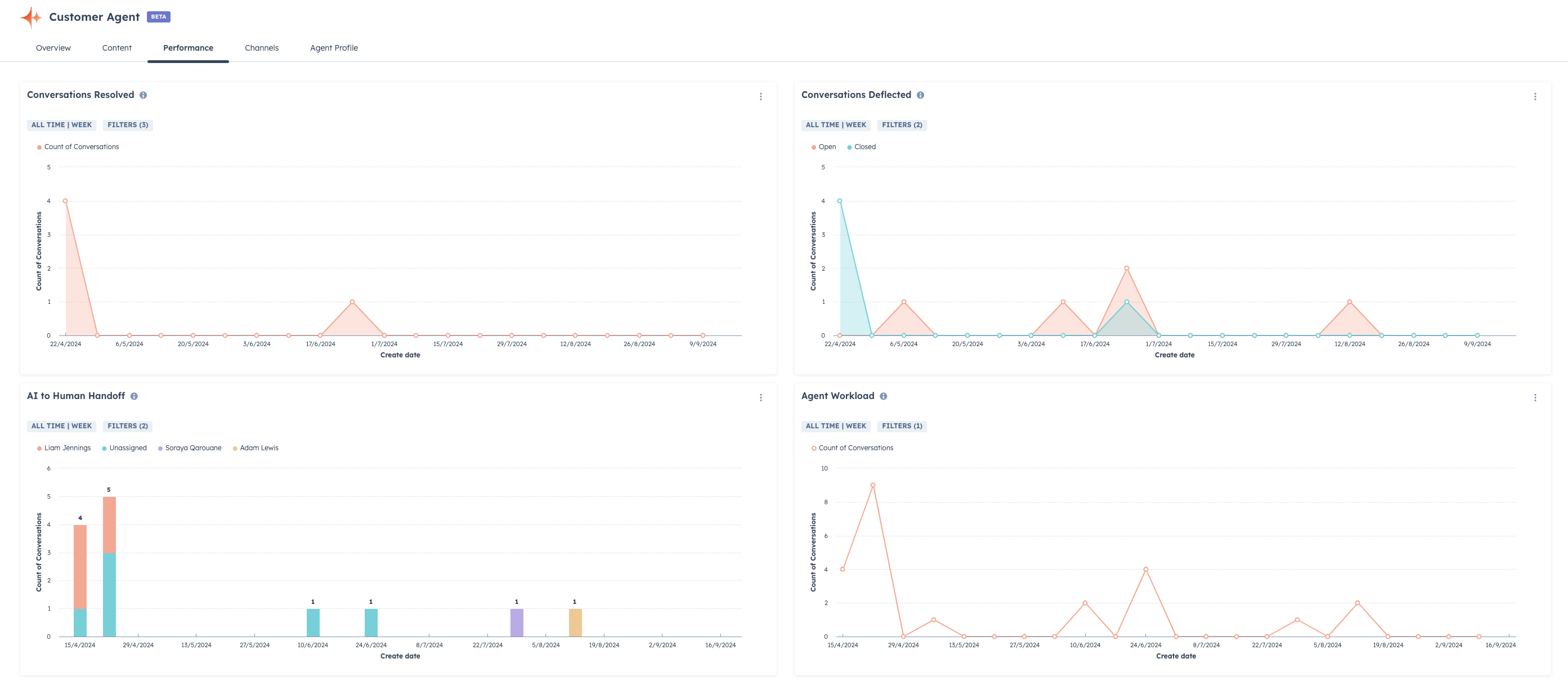Image resolution: width=1568 pixels, height=681 pixels.
Task: Click the purple Soraya Qarouane bar
Action: coord(517,623)
